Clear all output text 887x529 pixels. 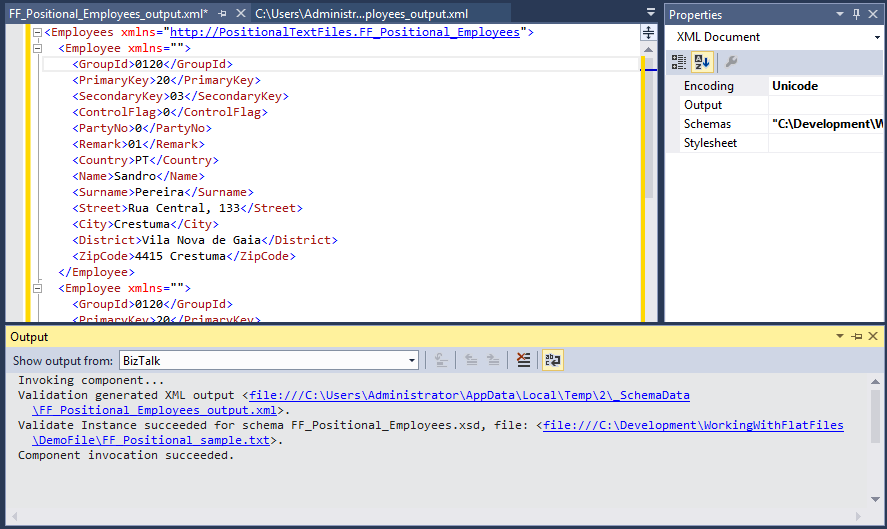point(523,360)
